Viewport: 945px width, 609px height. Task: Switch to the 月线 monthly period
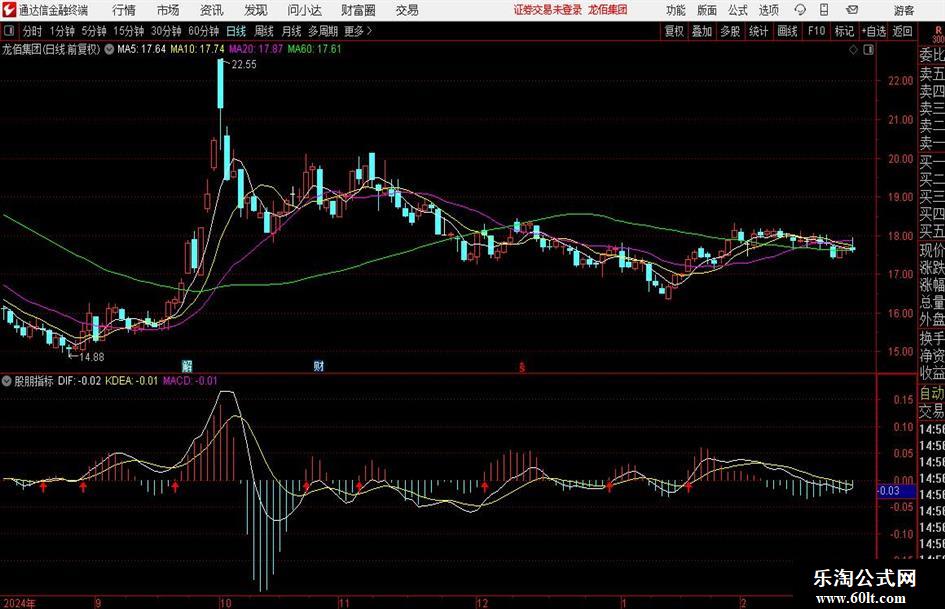[292, 31]
